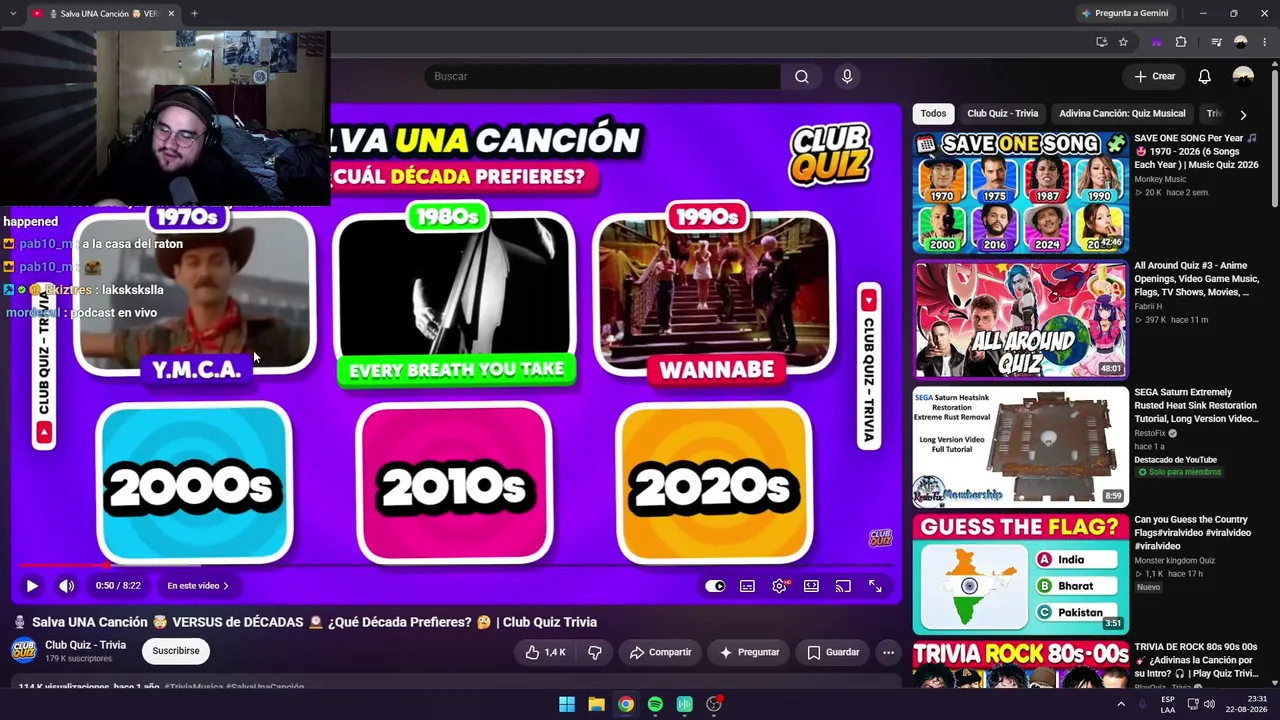
Task: Switch the ESP LAA input language indicator
Action: pyautogui.click(x=1167, y=704)
